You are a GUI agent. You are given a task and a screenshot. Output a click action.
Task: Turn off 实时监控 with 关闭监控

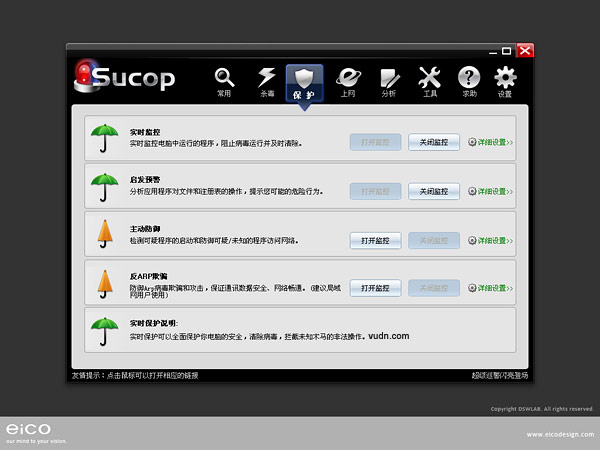(x=434, y=142)
